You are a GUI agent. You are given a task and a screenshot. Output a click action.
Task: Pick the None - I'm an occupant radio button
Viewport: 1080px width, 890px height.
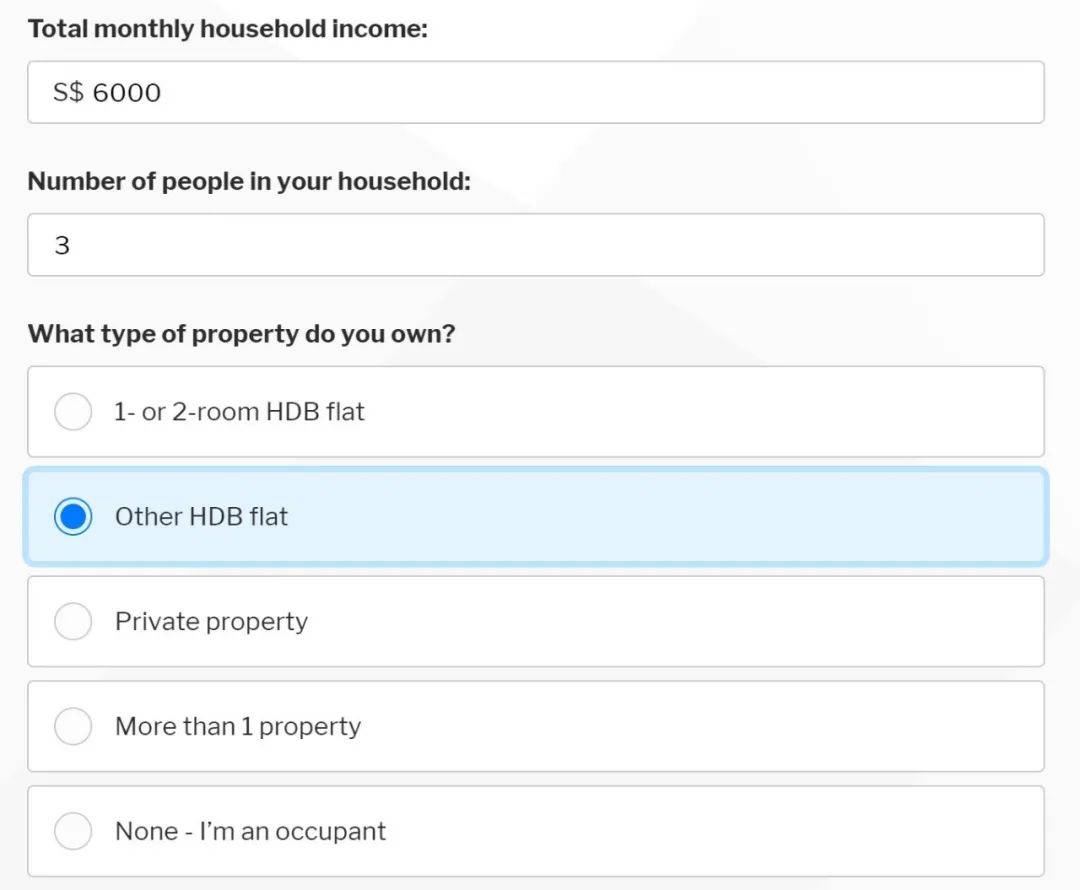tap(73, 831)
